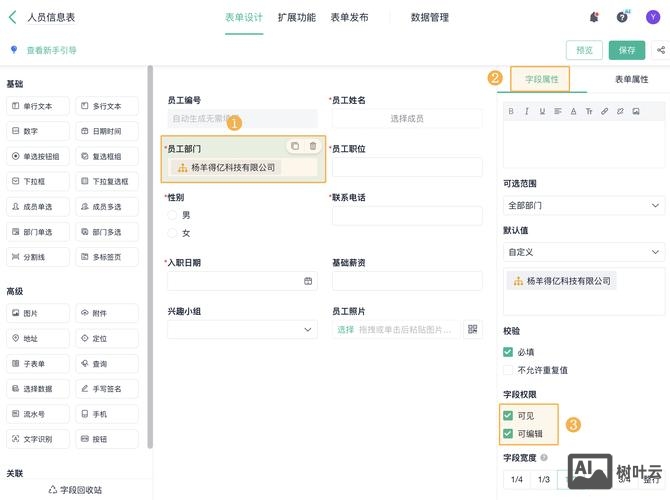Screen dimensions: 670x500
Task: Add a 子表单 field component
Action: pos(38,364)
